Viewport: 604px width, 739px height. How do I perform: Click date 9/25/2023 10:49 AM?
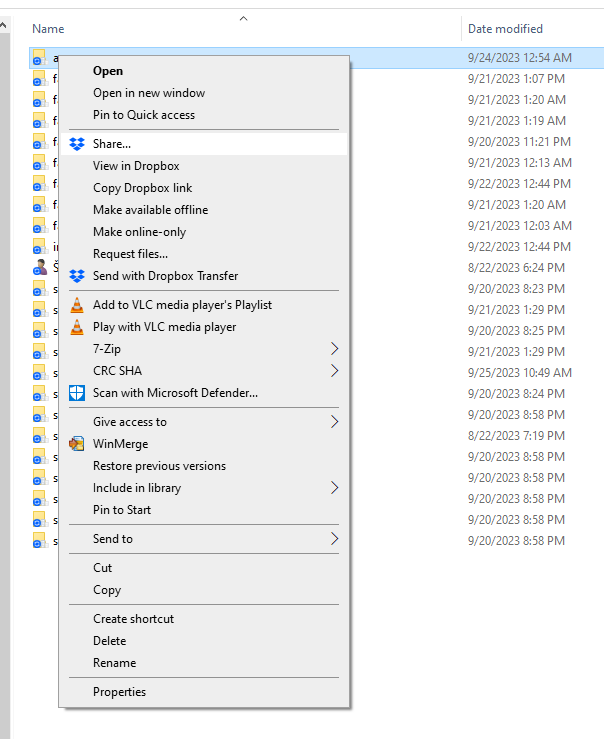click(x=520, y=372)
